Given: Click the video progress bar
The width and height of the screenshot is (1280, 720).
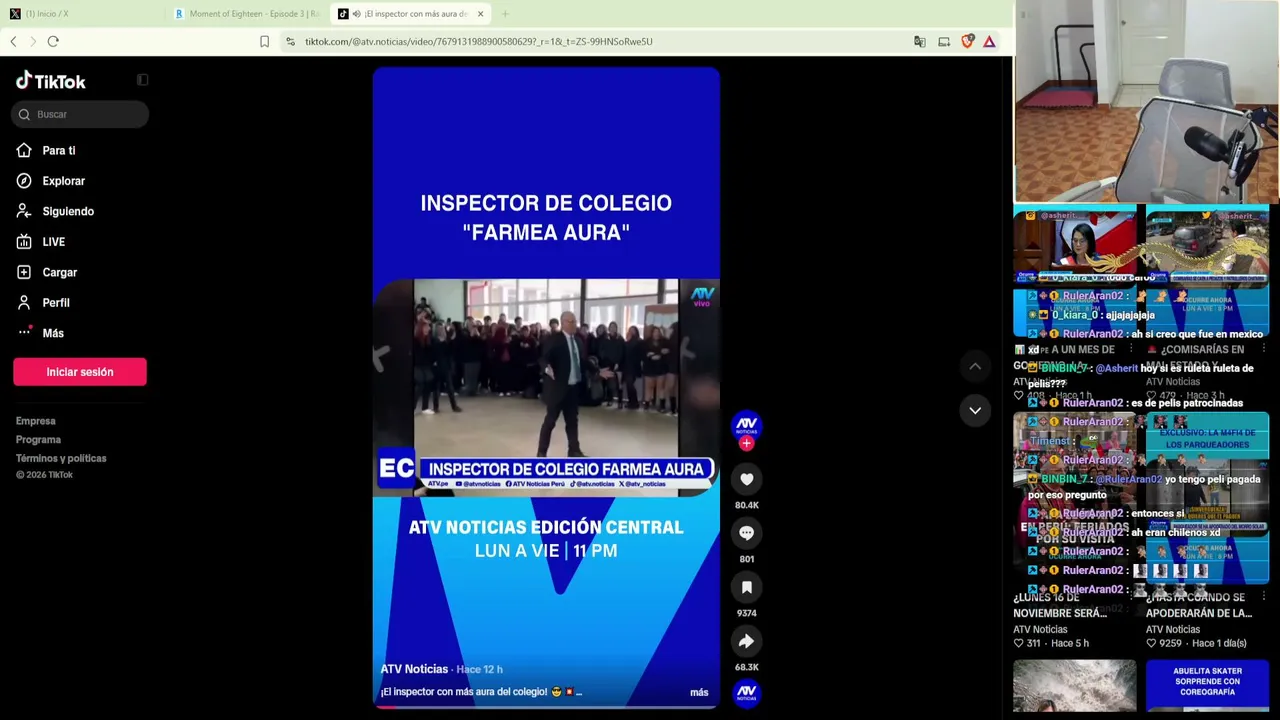Looking at the screenshot, I should coord(546,707).
